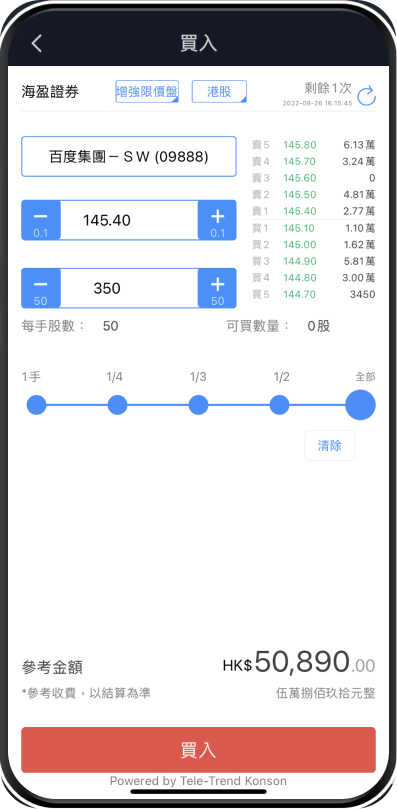Select the 買1 bid price 145.10 row
The width and height of the screenshot is (397, 809).
click(x=313, y=228)
